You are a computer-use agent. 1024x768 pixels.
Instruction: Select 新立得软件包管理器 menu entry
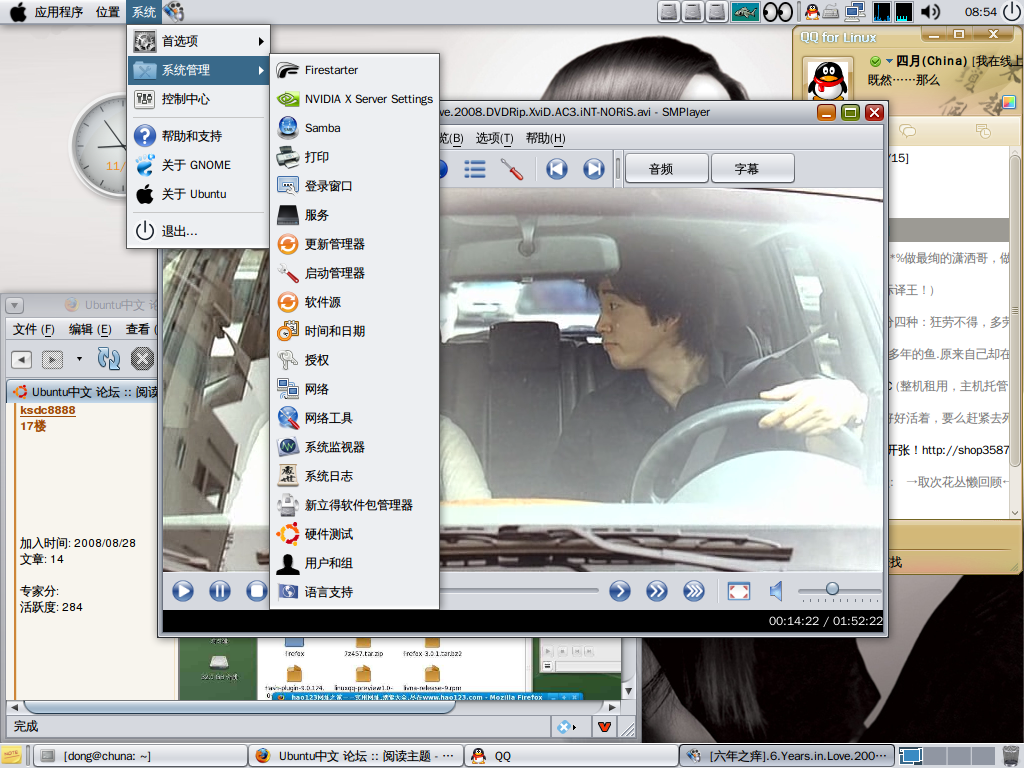[x=354, y=505]
